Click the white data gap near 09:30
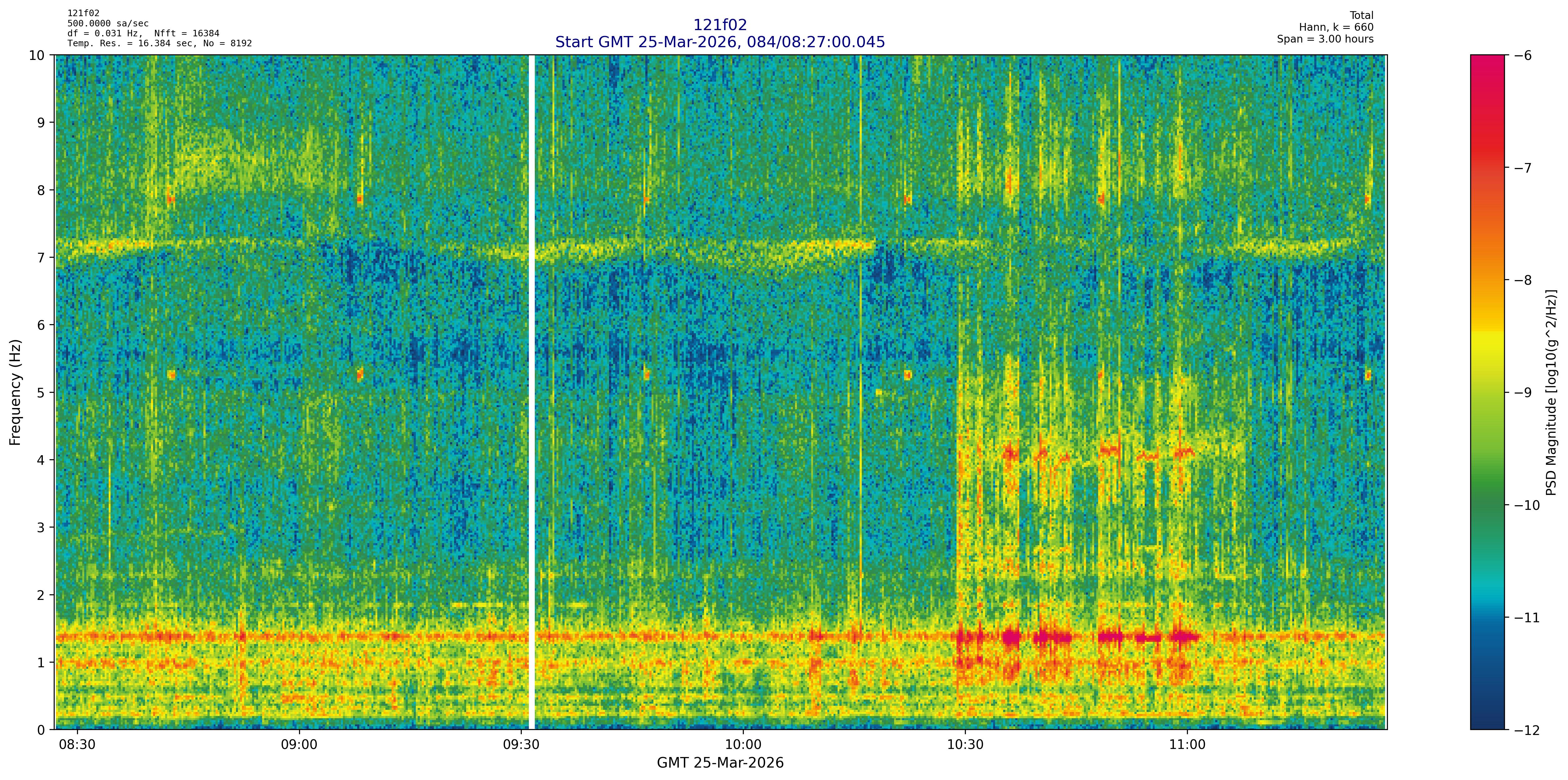1568x780 pixels. pos(531,392)
